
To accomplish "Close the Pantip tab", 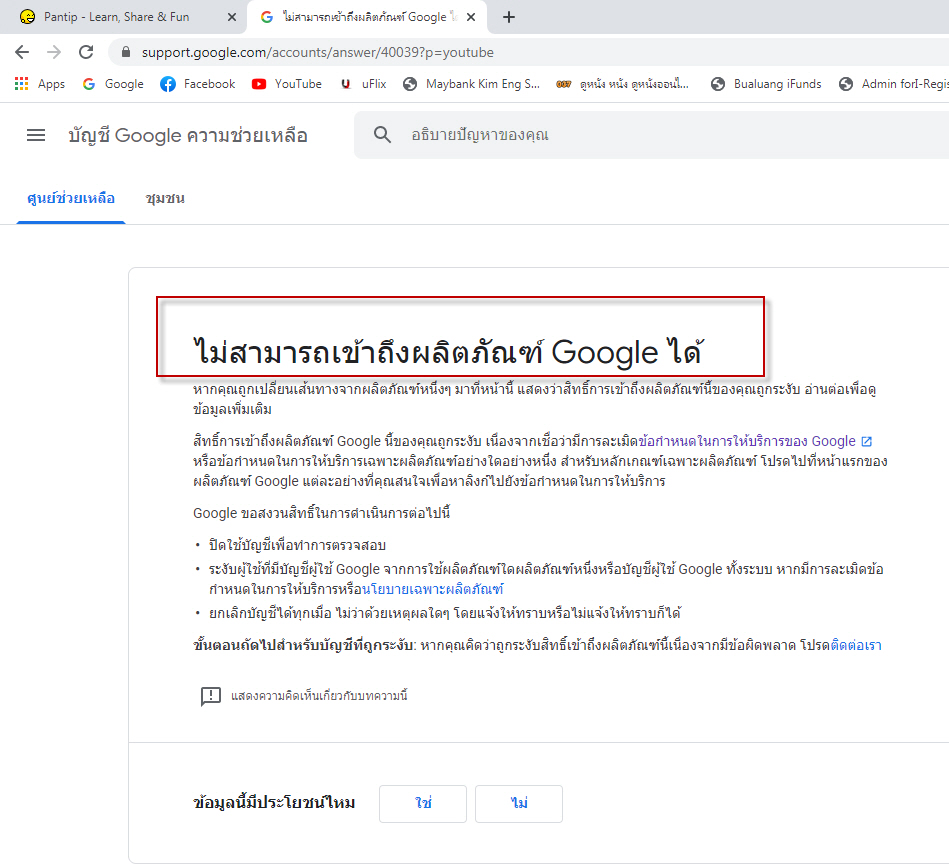I will click(231, 17).
